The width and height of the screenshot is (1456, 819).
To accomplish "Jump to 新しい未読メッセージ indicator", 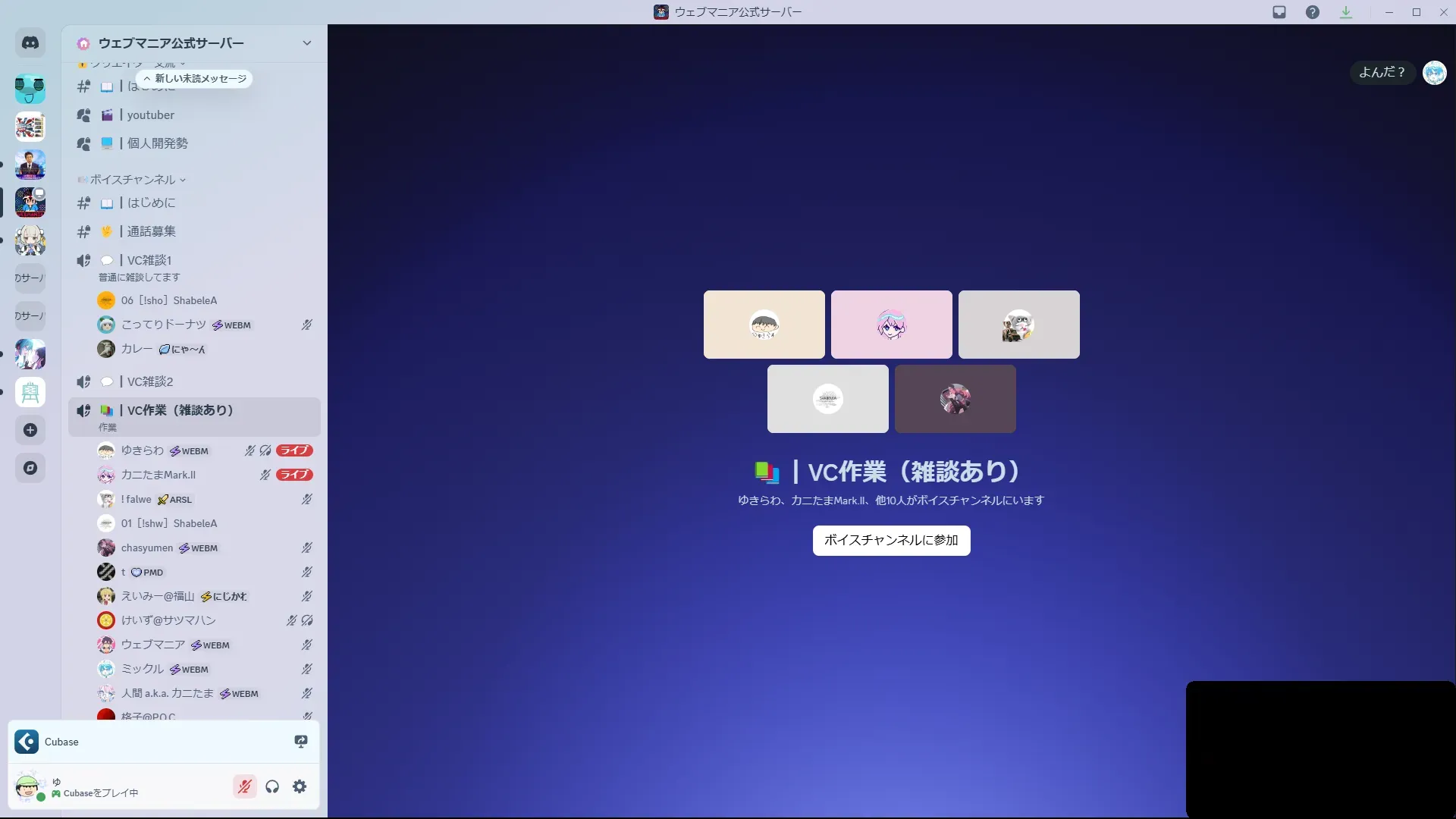I will (195, 79).
